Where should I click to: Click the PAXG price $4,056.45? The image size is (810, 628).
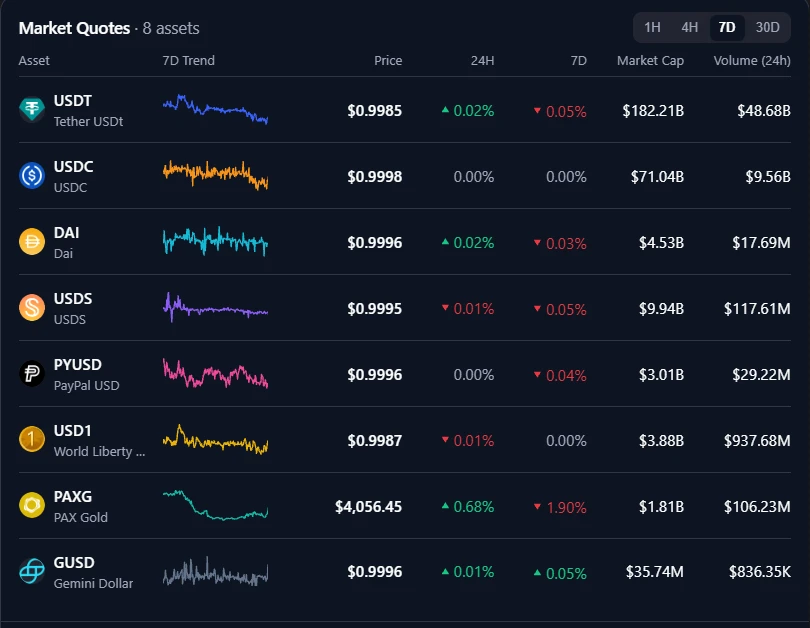point(368,507)
